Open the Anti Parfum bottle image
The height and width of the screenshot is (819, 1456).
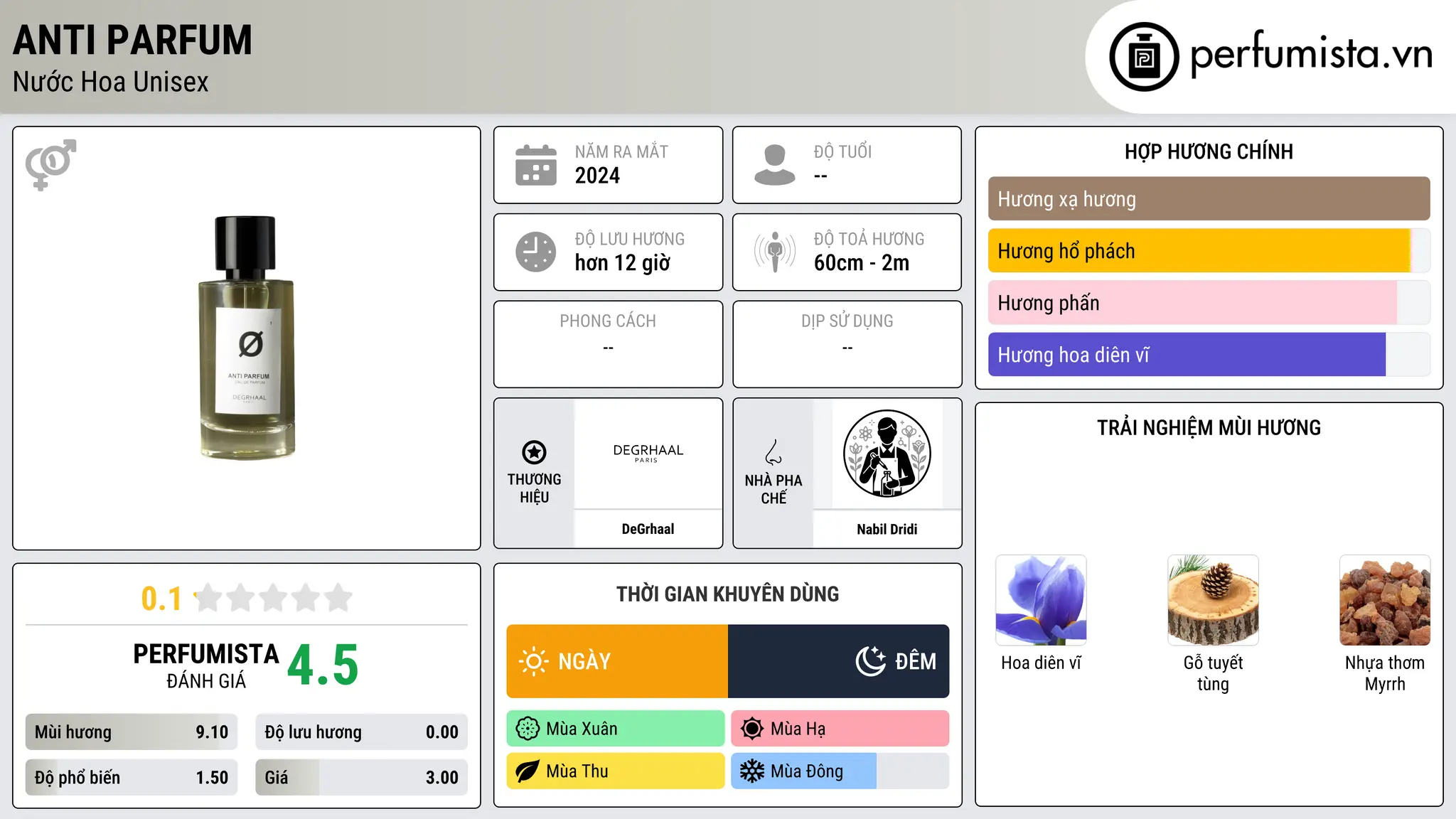tap(247, 338)
